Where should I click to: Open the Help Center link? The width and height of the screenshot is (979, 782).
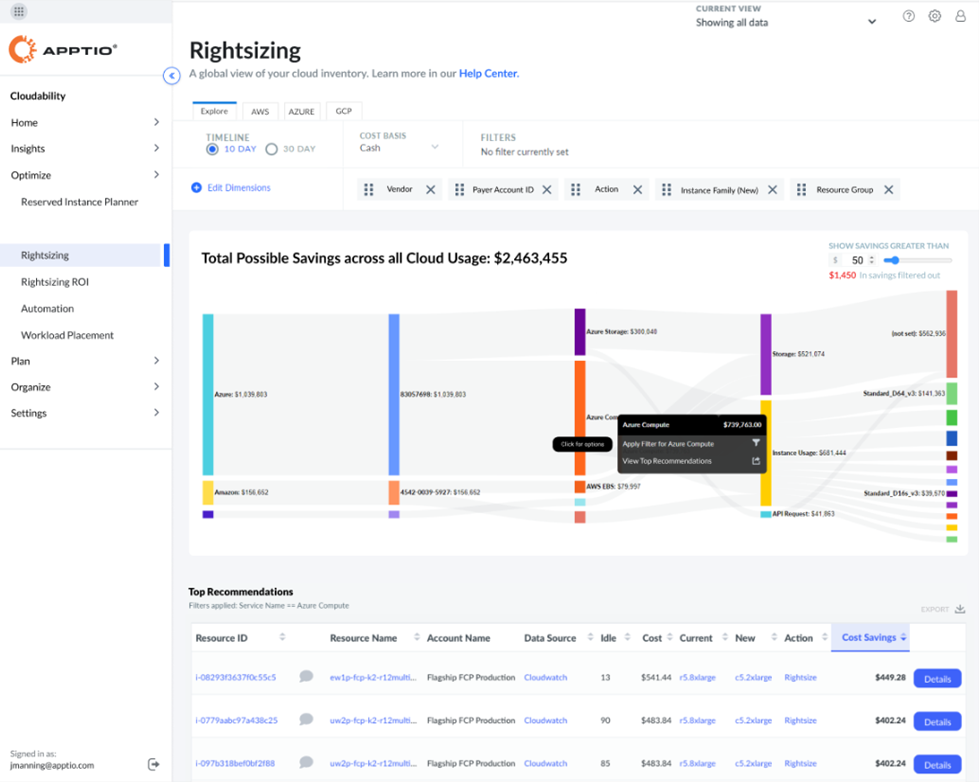click(488, 73)
